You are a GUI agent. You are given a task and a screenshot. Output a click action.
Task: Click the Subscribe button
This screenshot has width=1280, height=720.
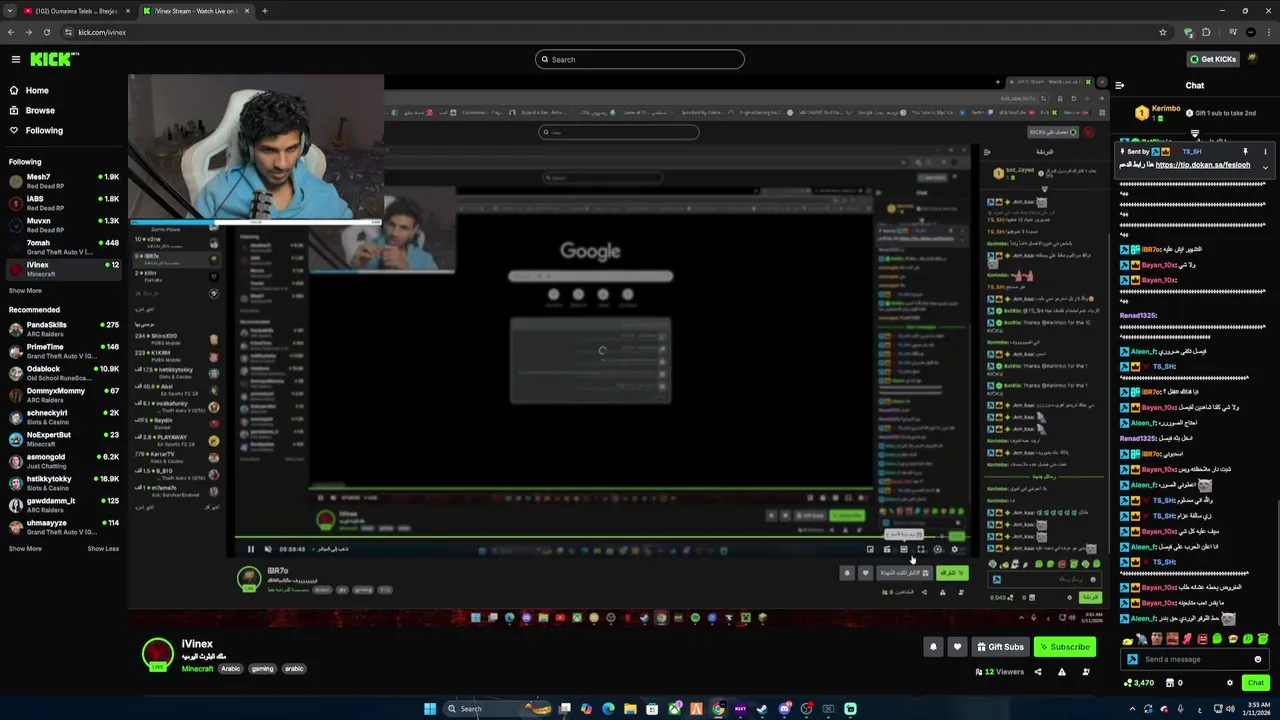[1064, 647]
